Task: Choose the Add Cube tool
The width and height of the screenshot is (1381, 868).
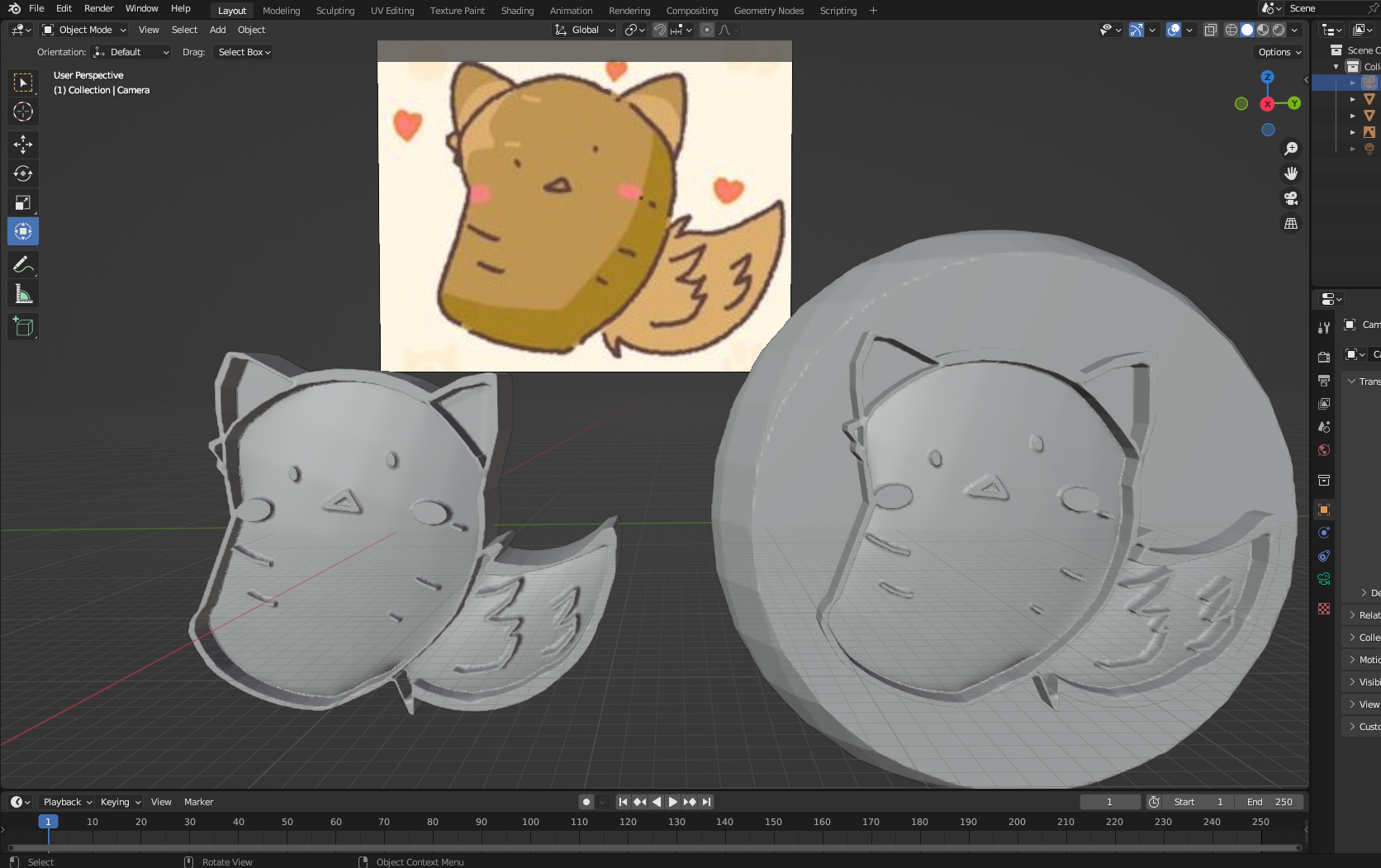Action: click(23, 326)
